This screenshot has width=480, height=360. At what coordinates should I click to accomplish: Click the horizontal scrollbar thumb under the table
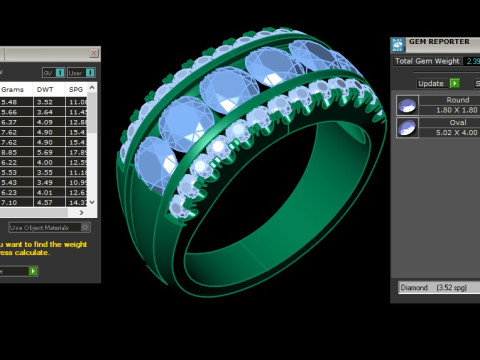point(34,212)
